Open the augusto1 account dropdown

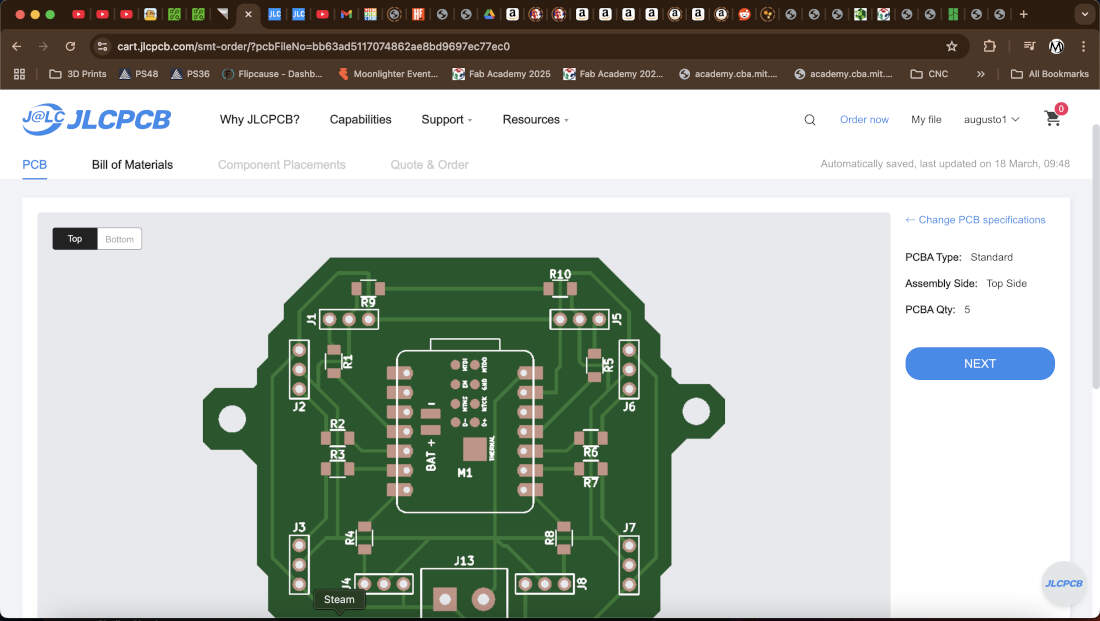(x=991, y=119)
